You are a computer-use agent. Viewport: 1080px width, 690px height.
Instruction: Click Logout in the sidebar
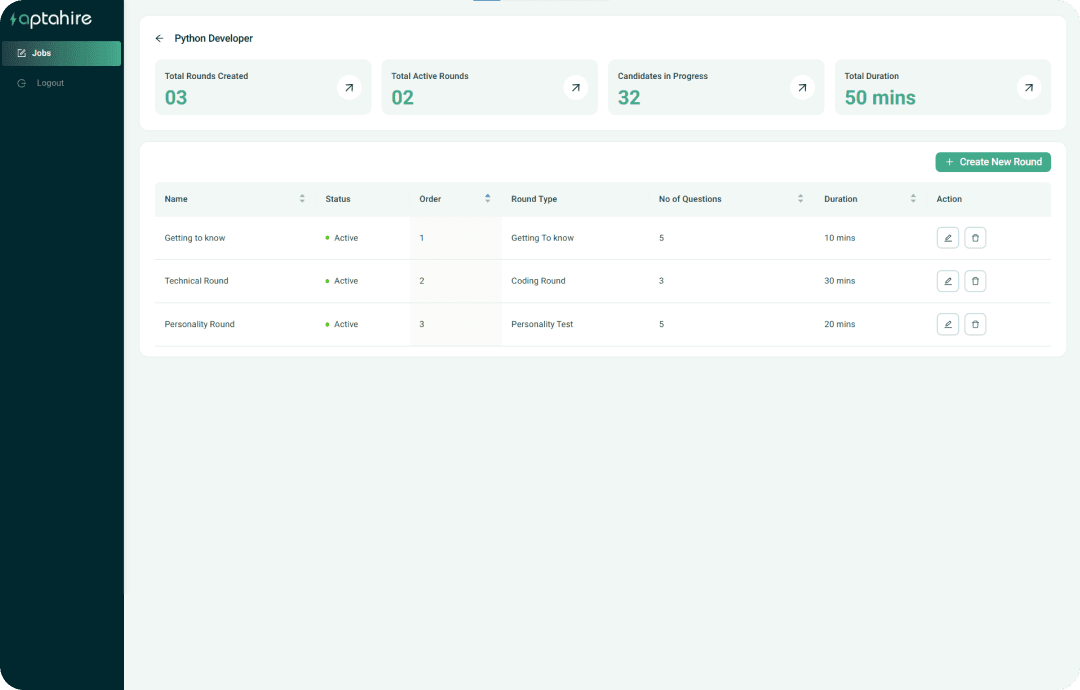pyautogui.click(x=50, y=83)
